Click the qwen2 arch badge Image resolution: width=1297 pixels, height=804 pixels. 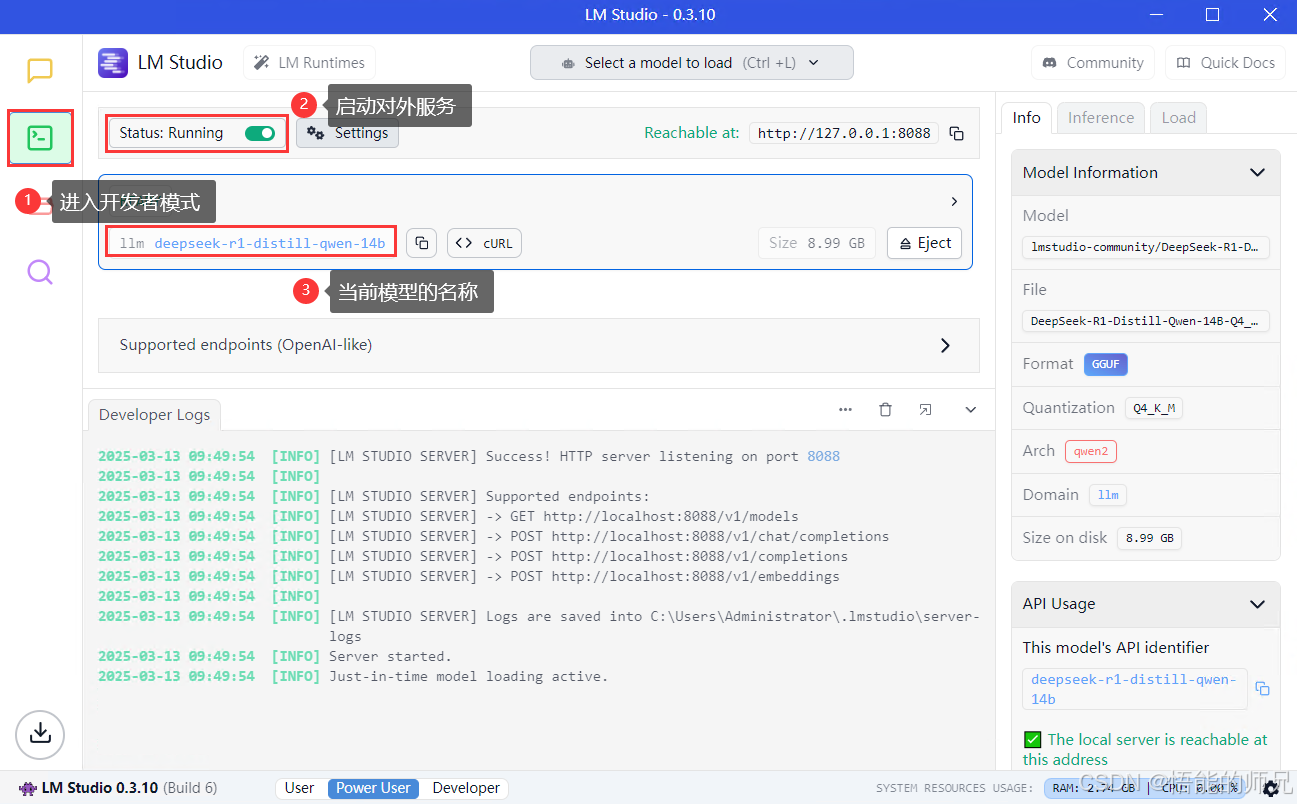(1091, 451)
